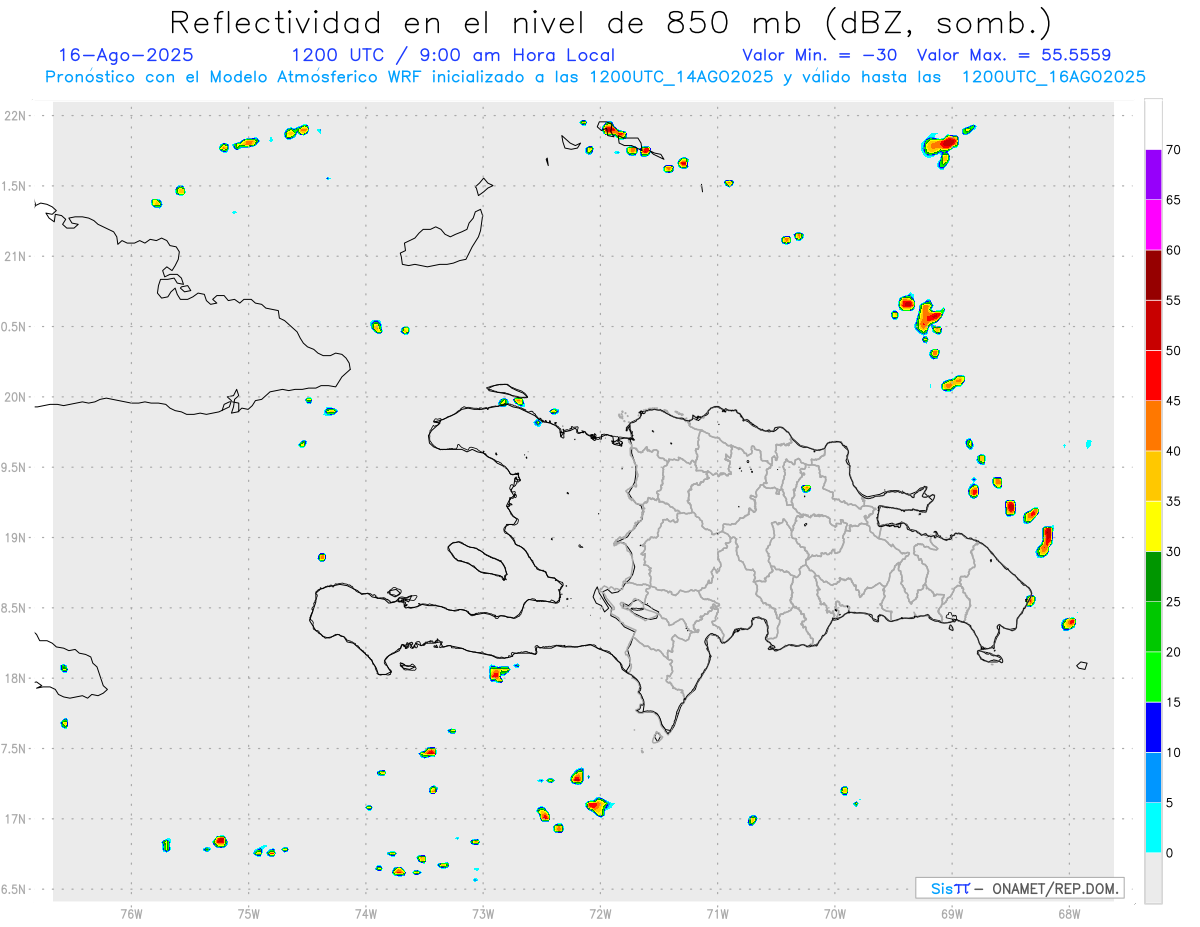1200x927 pixels.
Task: Click the colorbar value label '70'
Action: [x=1173, y=150]
